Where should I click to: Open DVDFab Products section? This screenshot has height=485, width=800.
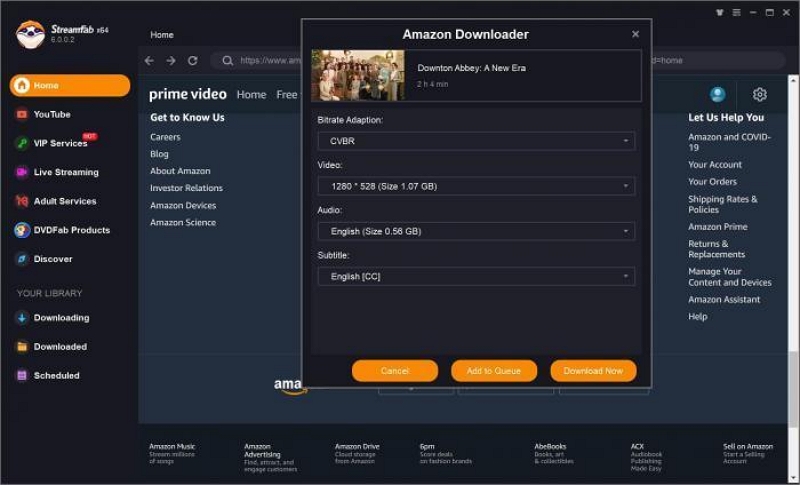point(71,230)
